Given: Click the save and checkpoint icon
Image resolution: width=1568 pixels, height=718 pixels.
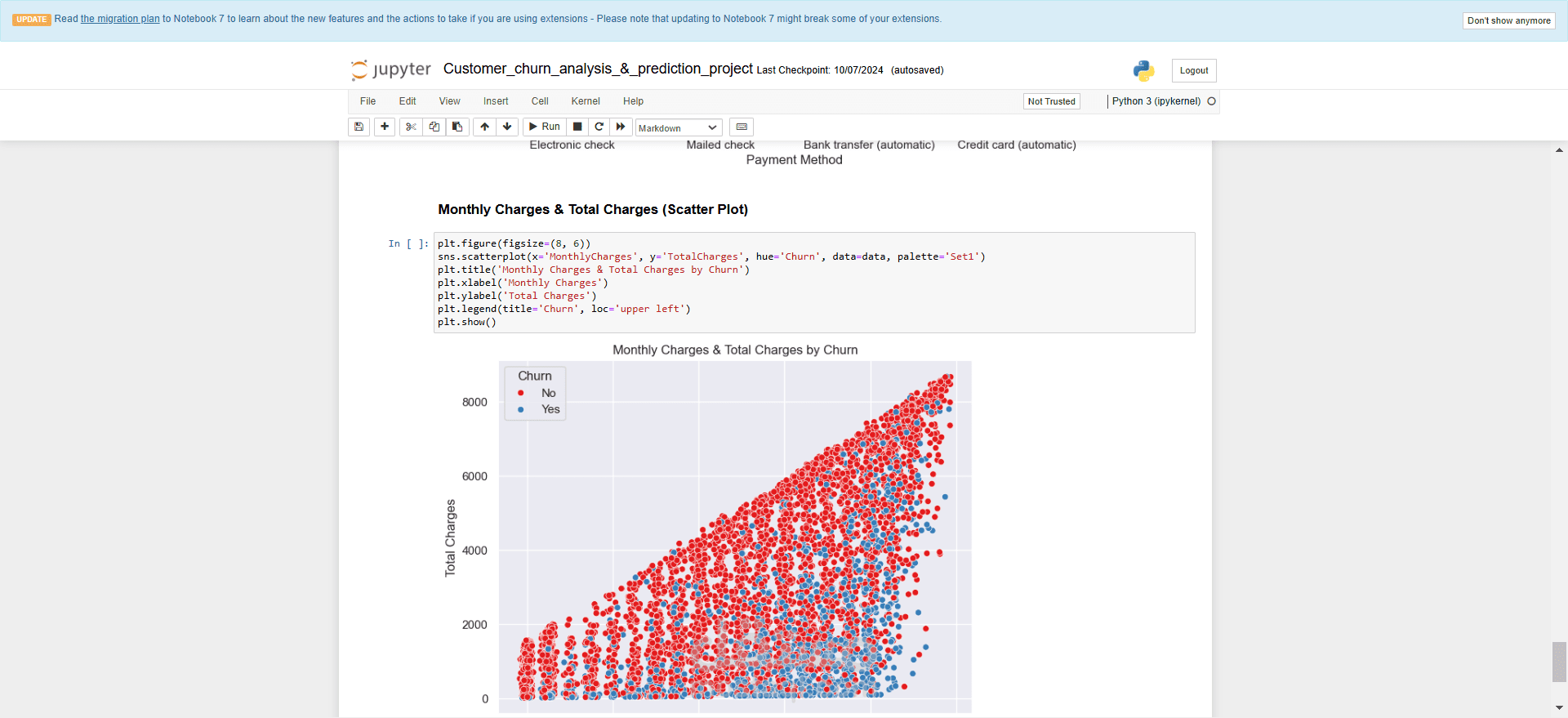Looking at the screenshot, I should [359, 127].
